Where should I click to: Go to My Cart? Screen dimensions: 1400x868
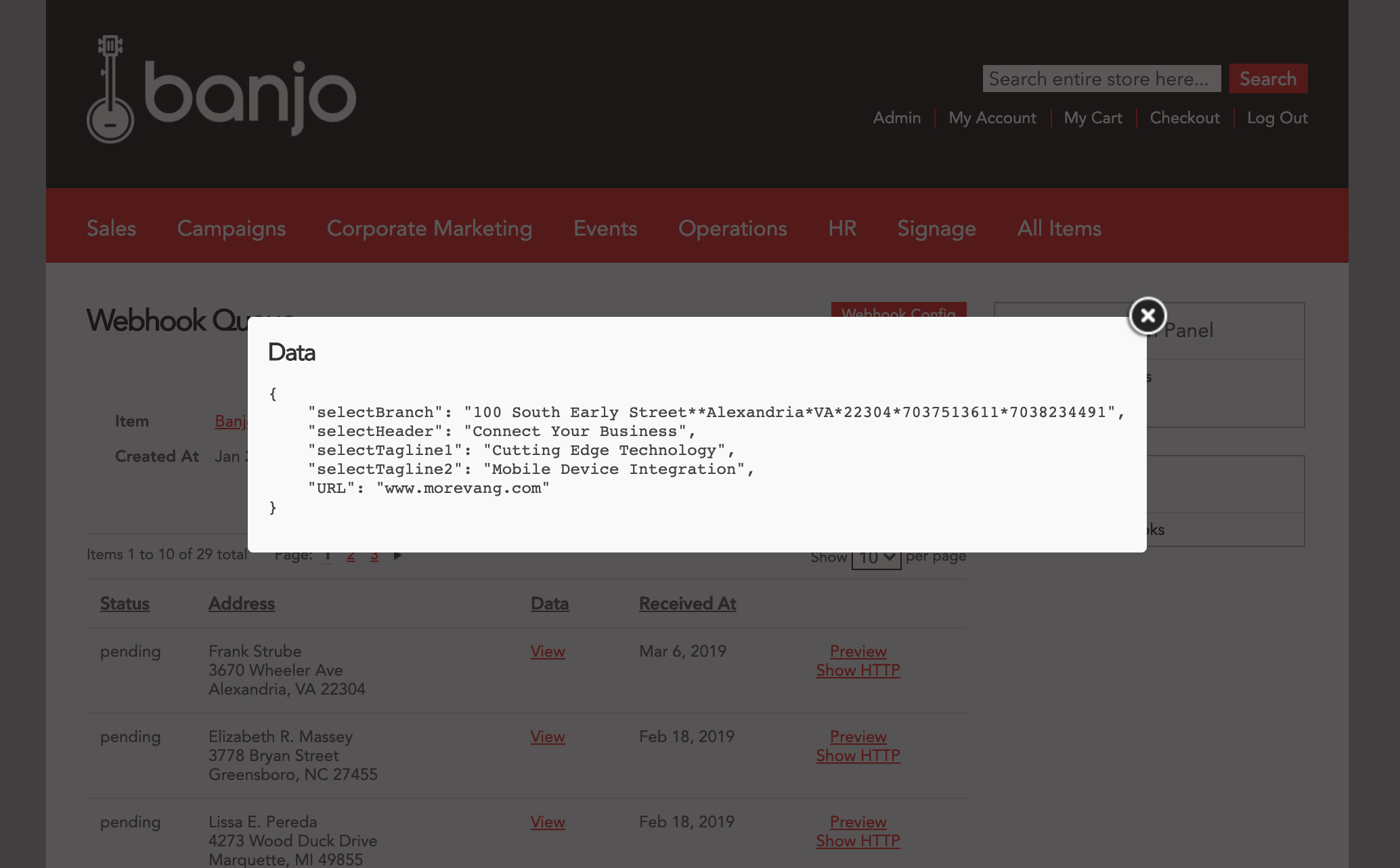(1093, 118)
